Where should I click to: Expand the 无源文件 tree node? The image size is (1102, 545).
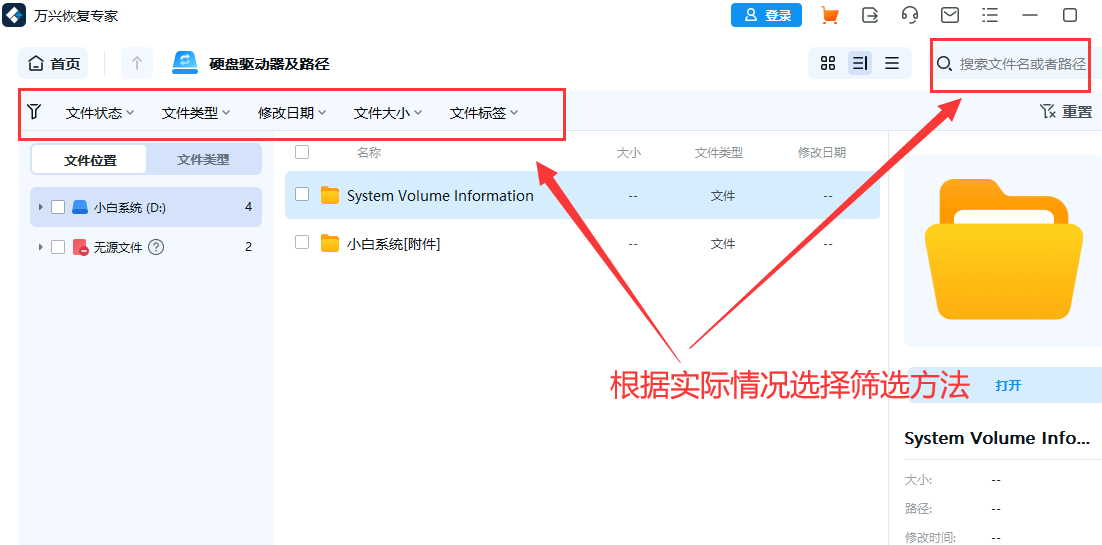(41, 247)
